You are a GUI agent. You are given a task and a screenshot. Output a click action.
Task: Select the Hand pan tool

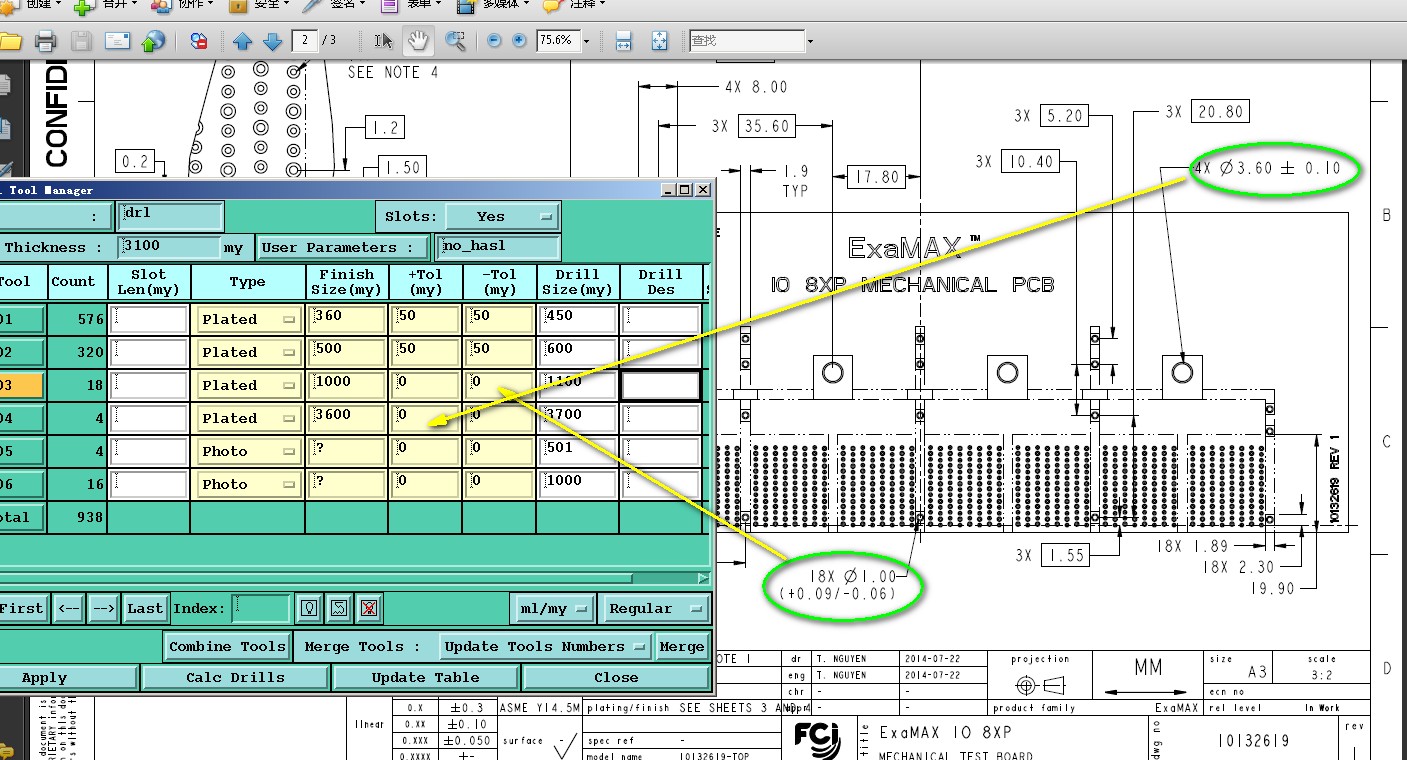[417, 41]
